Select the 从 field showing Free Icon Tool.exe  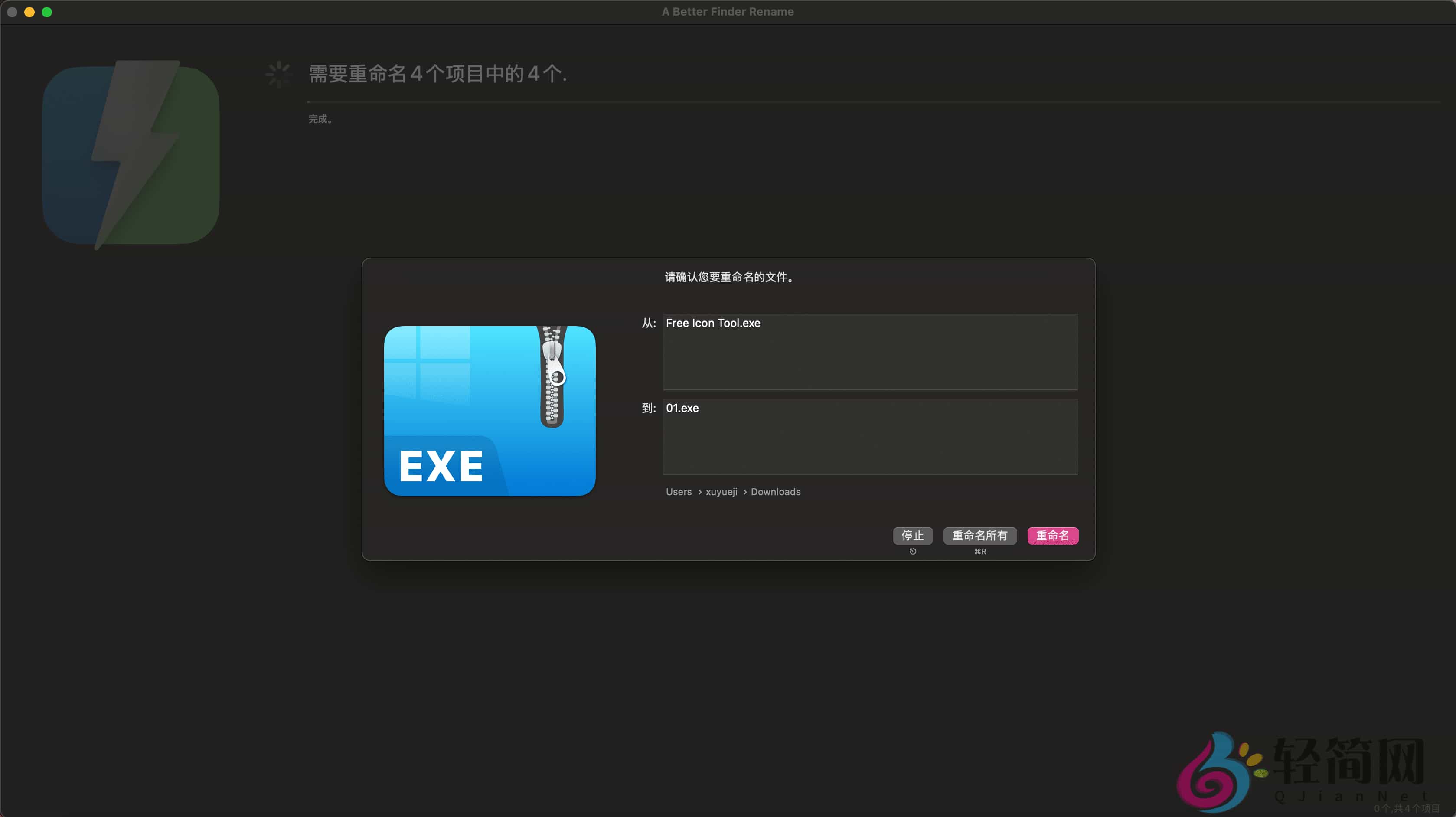870,352
